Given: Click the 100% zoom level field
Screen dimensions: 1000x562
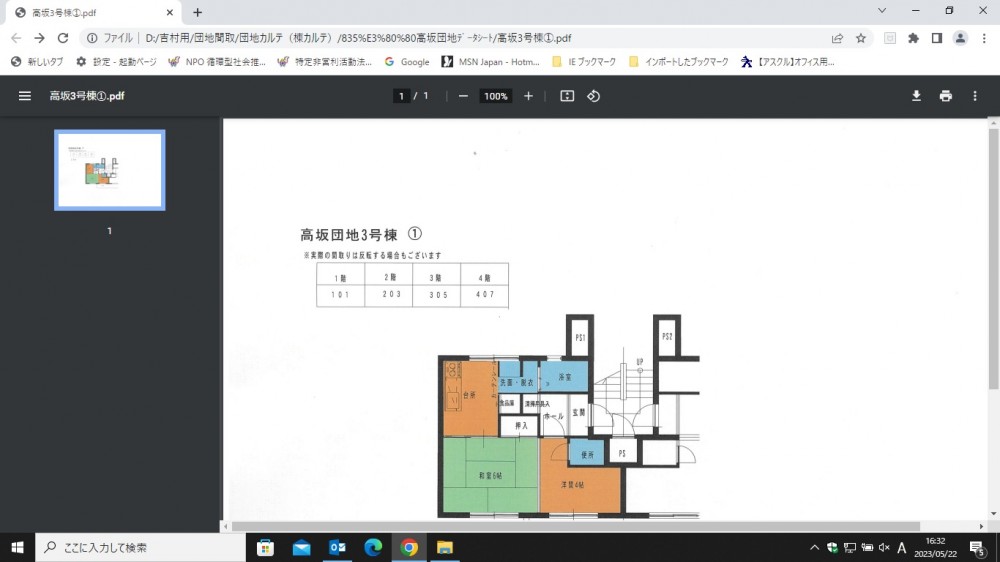Looking at the screenshot, I should (x=494, y=96).
